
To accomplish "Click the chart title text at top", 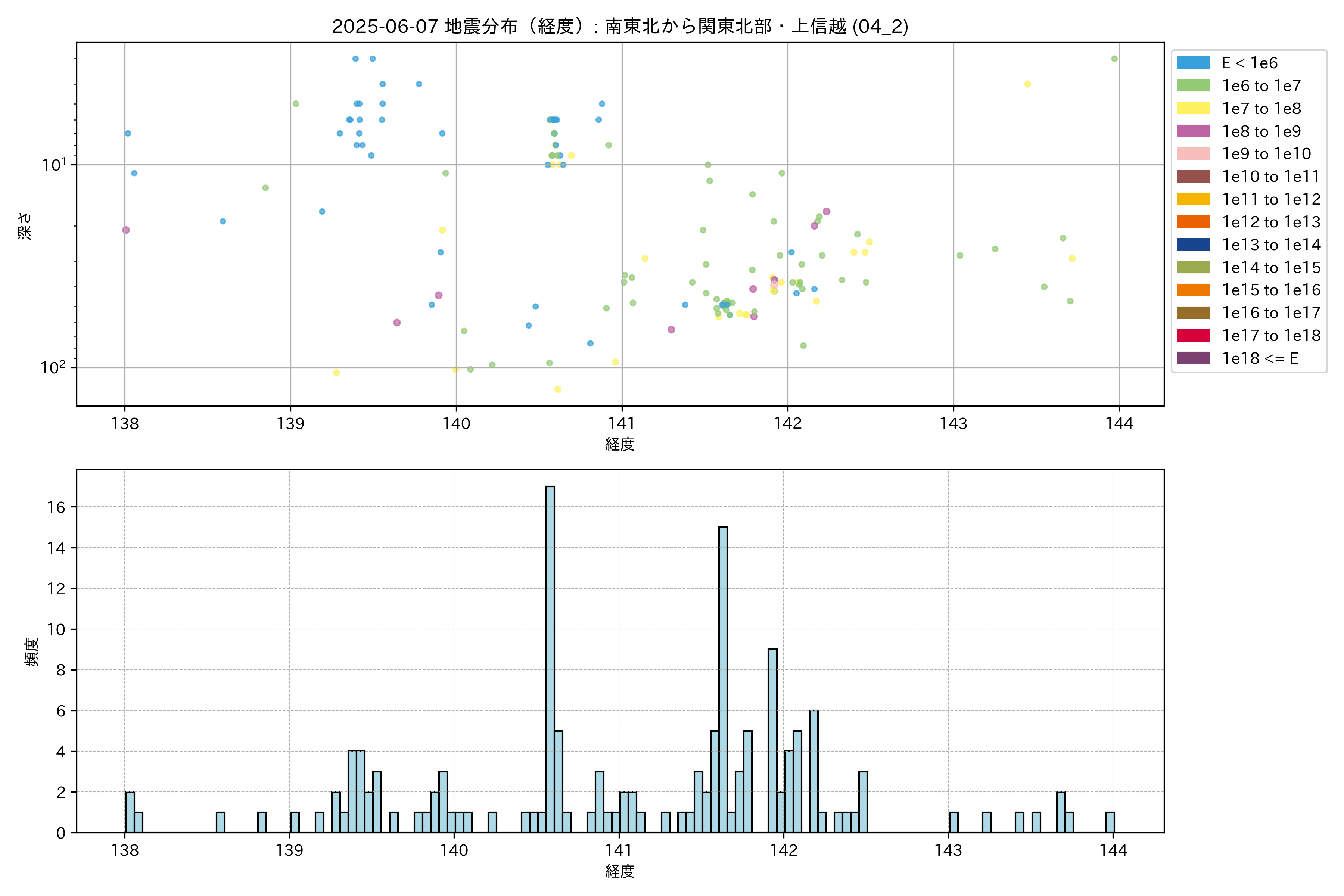I will [x=620, y=26].
